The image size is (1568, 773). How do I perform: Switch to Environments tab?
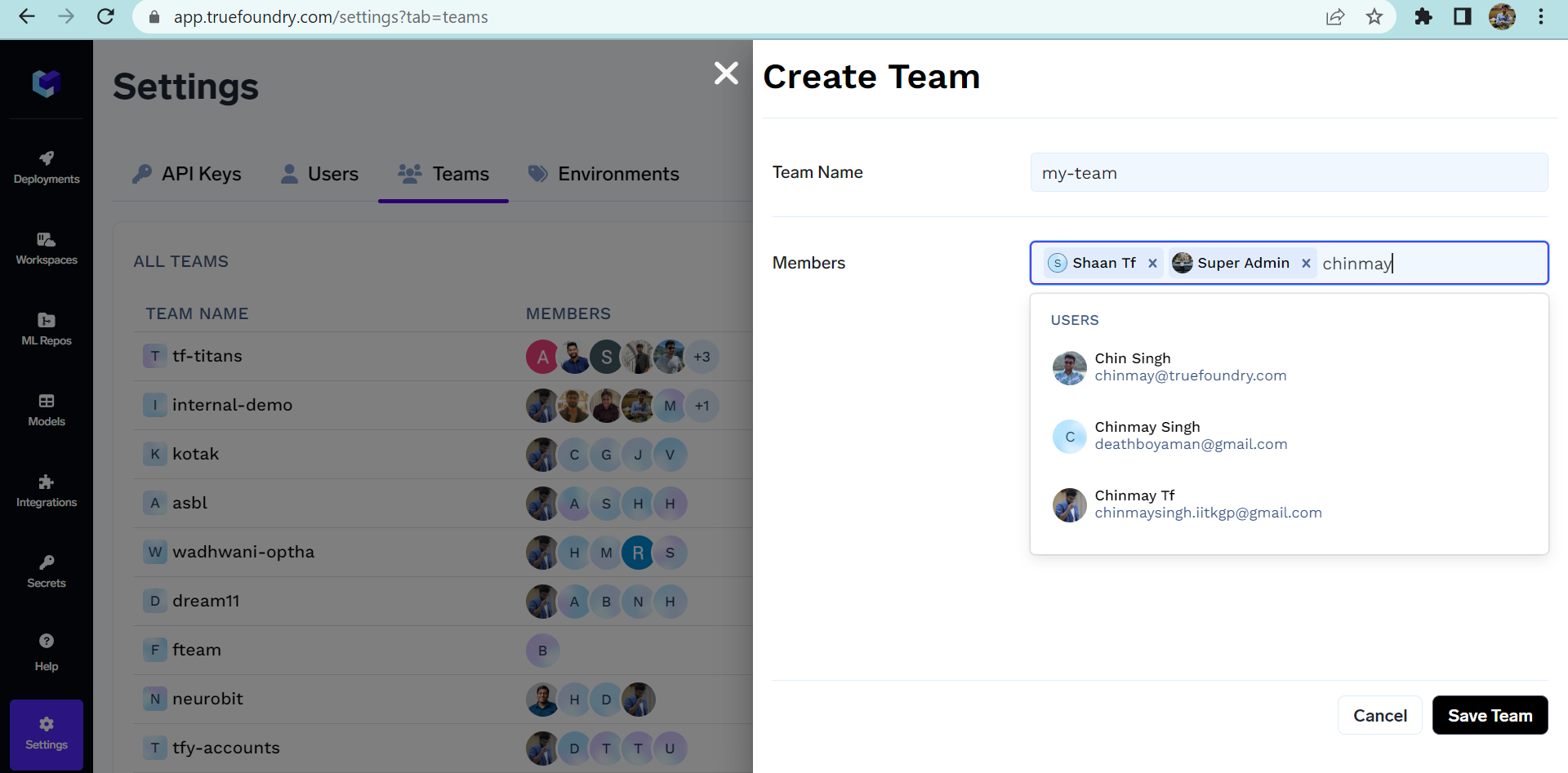[604, 174]
